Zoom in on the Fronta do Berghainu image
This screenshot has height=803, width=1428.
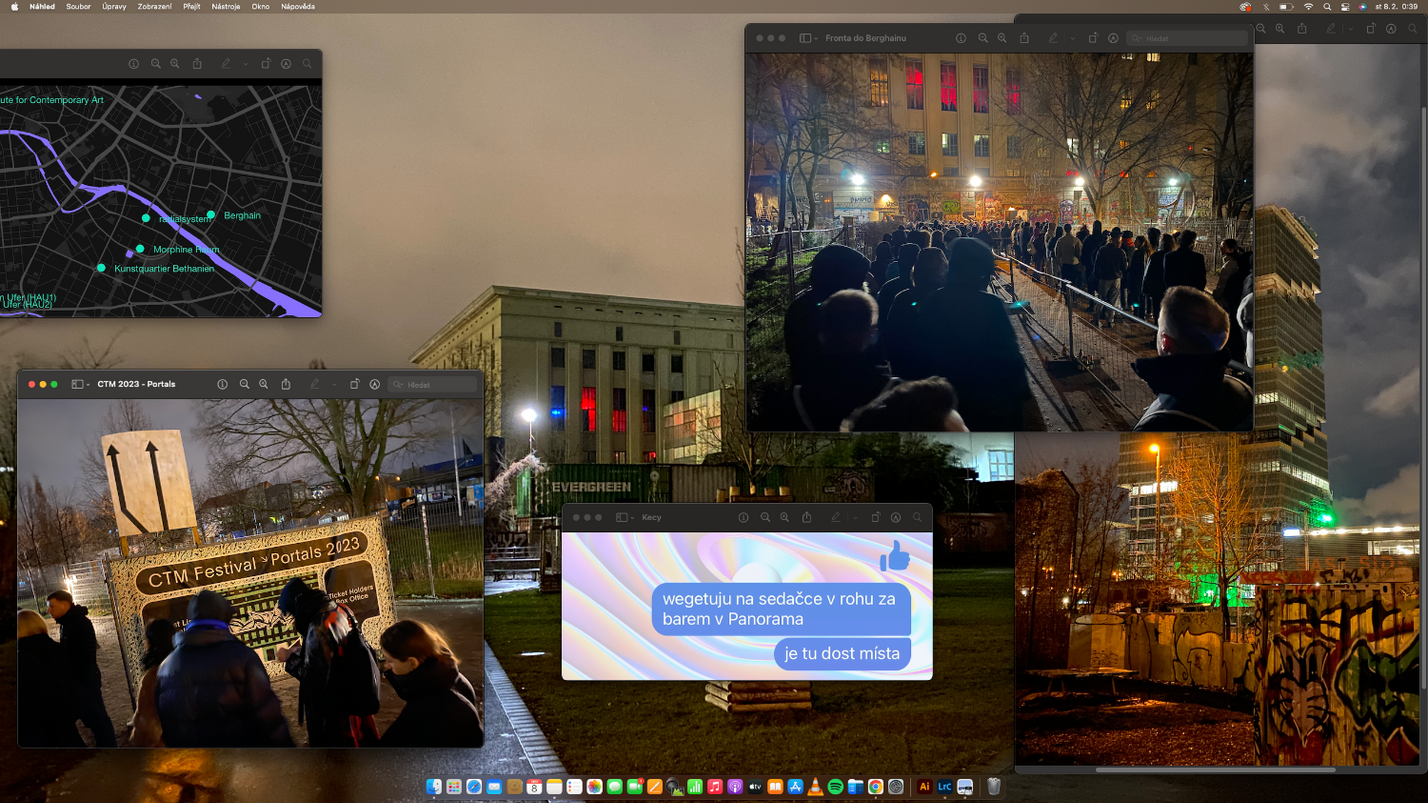pyautogui.click(x=1002, y=38)
